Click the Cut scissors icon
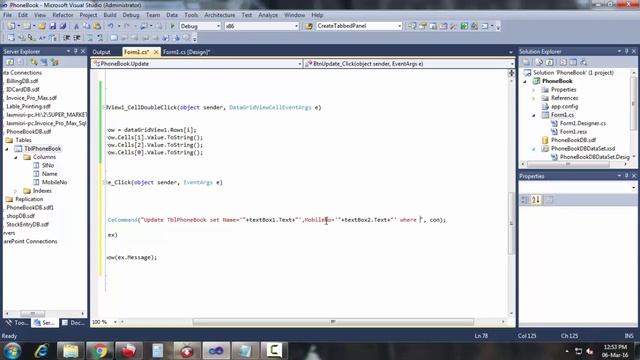The image size is (640, 360). 76,26
